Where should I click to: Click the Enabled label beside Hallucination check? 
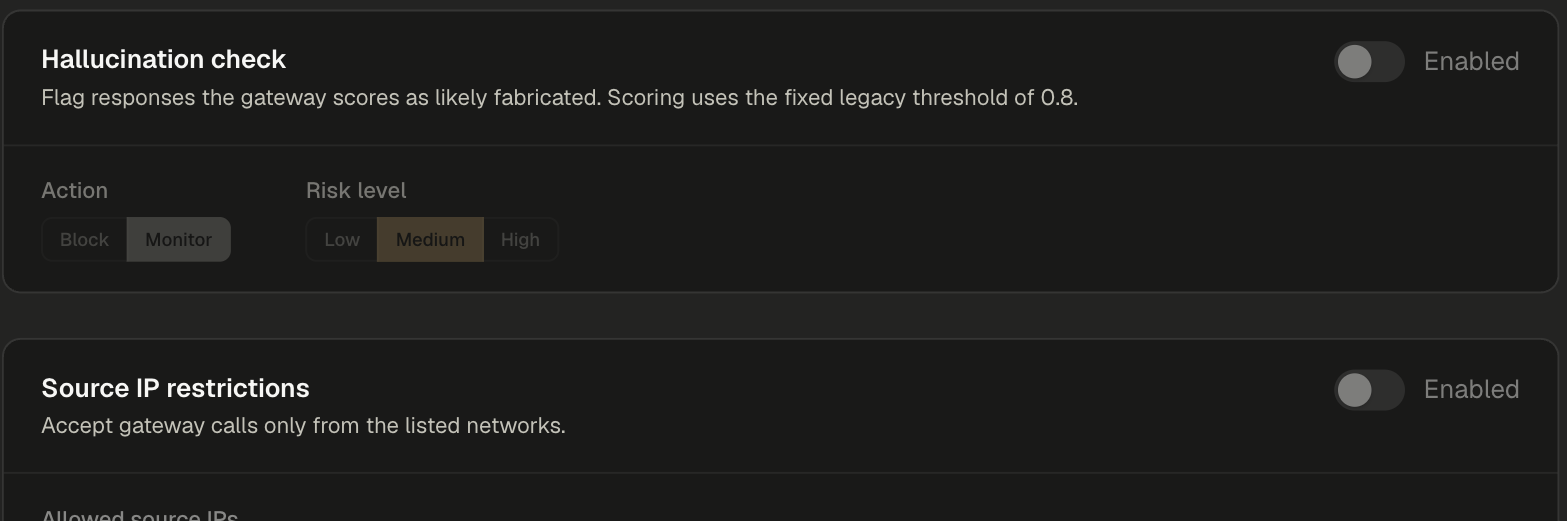pos(1471,62)
